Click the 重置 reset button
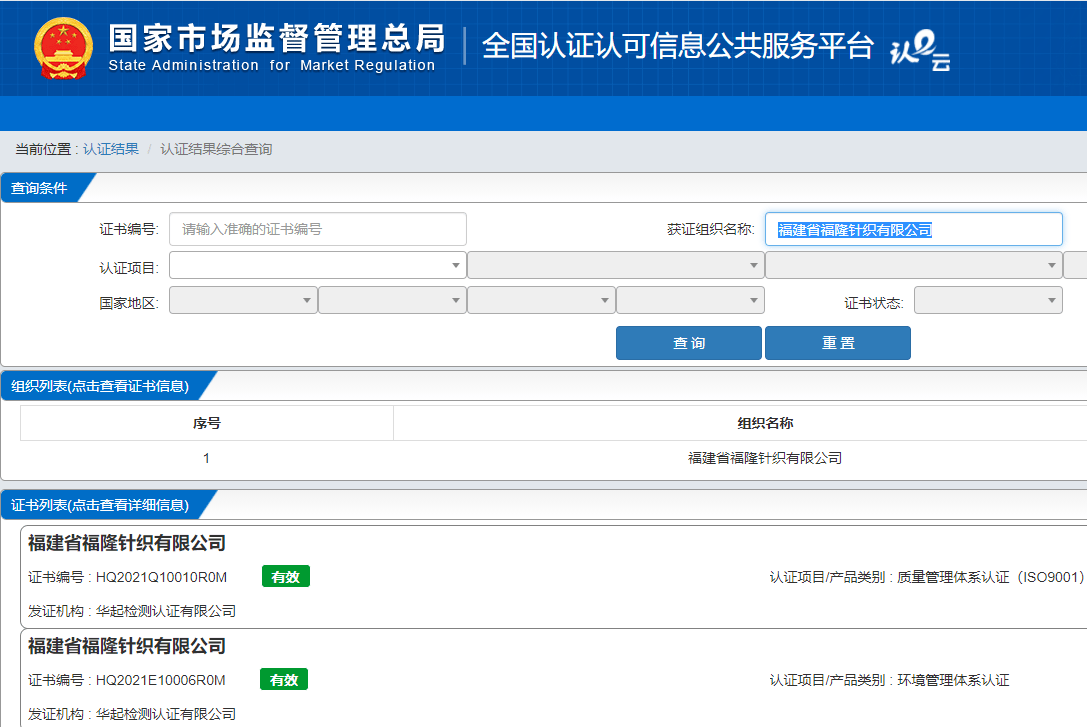Viewport: 1087px width, 727px height. tap(838, 343)
